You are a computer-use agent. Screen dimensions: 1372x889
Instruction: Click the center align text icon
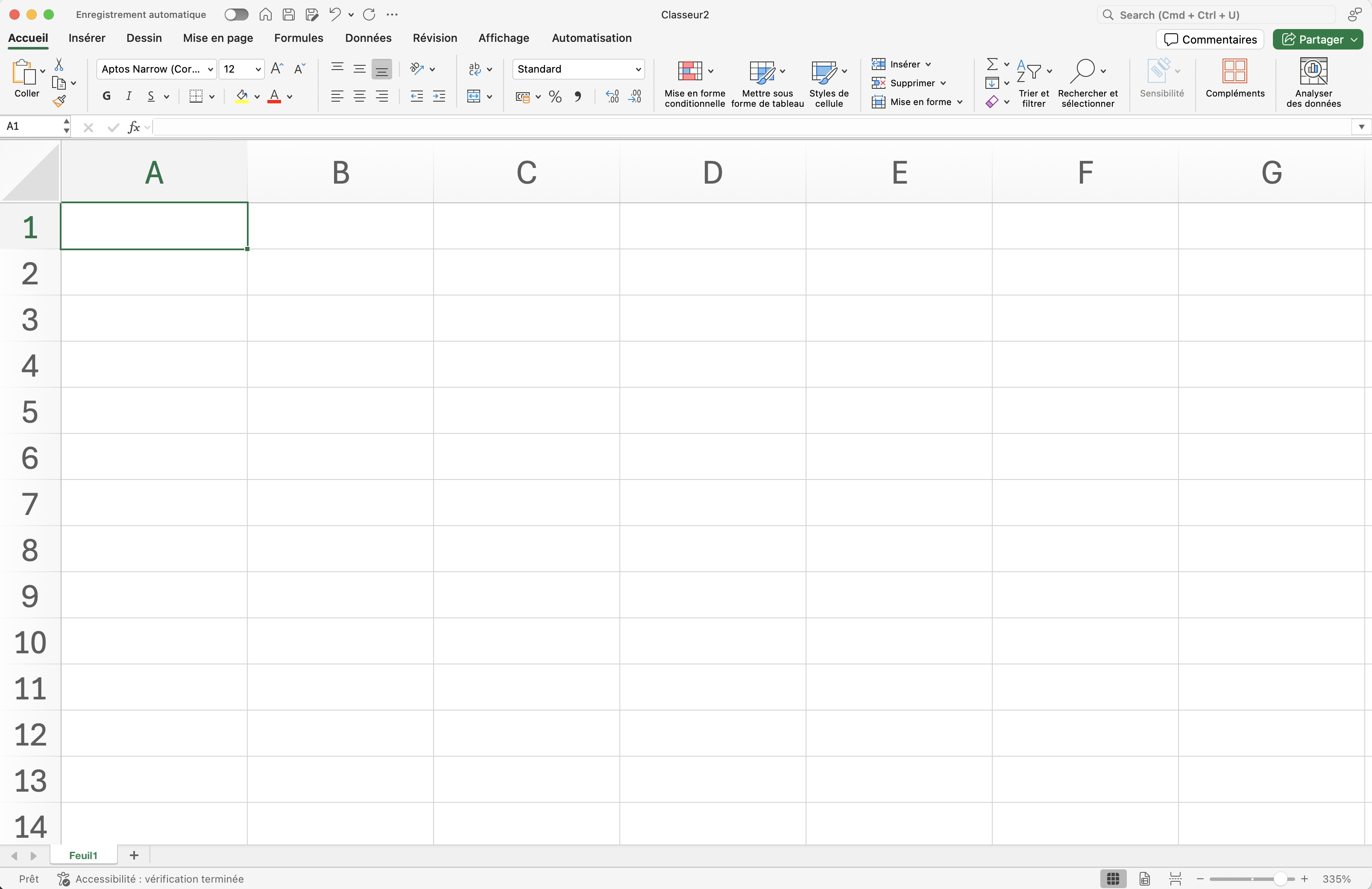(x=359, y=97)
